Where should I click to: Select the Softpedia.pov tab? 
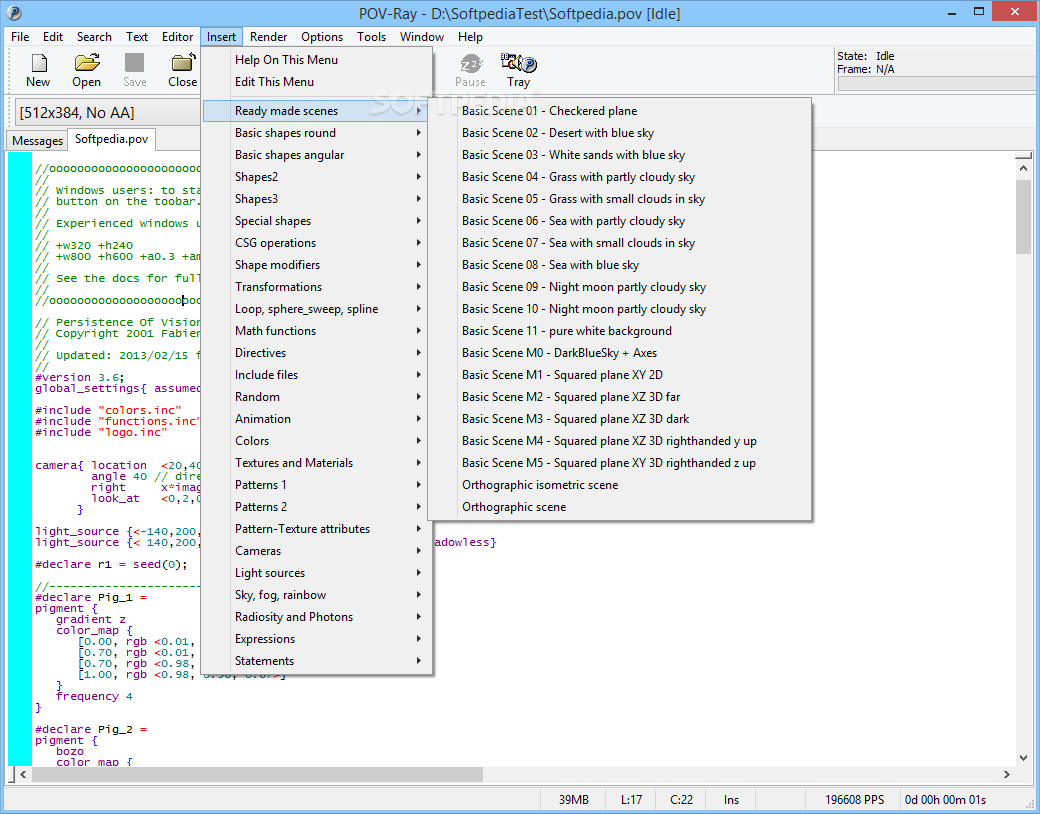[x=111, y=139]
